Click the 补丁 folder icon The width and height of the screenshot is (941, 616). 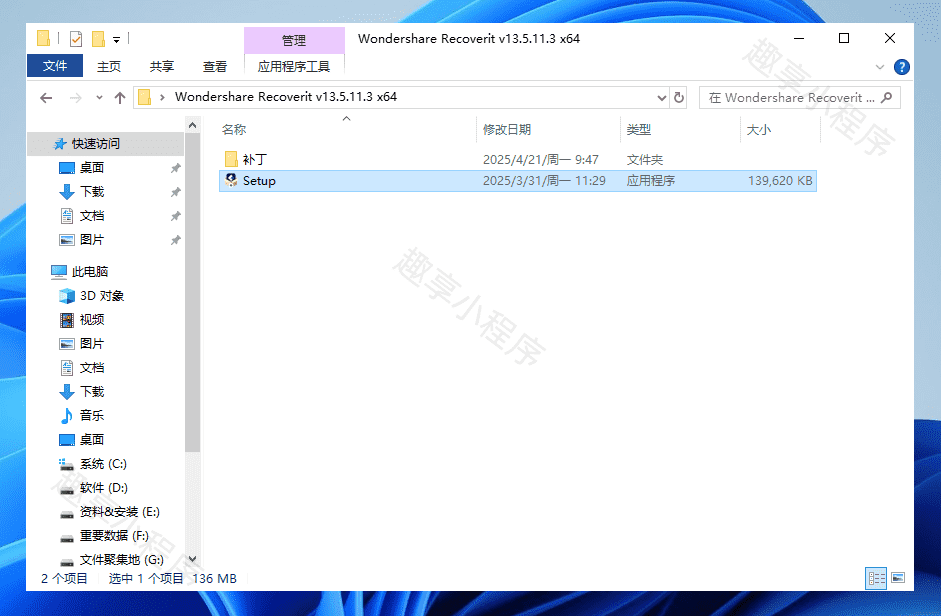click(231, 159)
